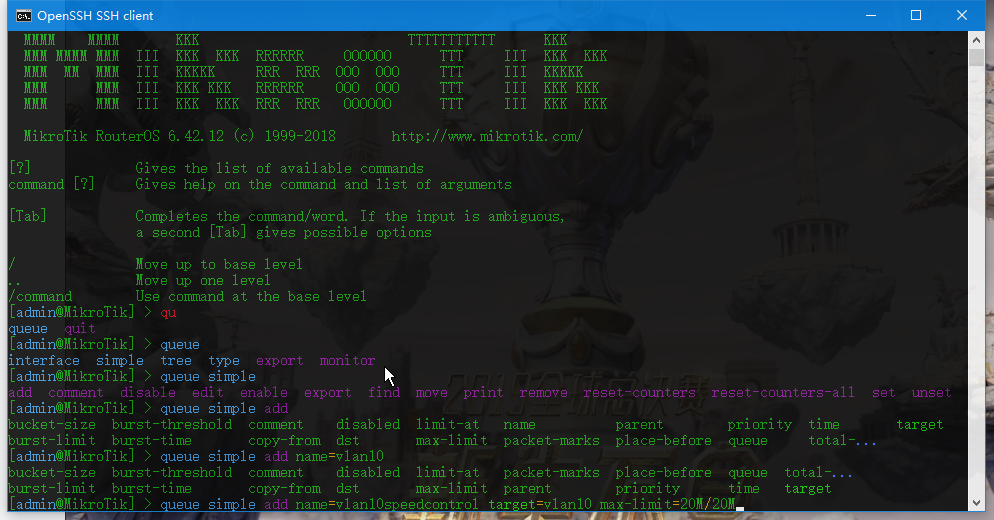
Task: Click the 'monitor' option in queue listing
Action: tap(347, 360)
